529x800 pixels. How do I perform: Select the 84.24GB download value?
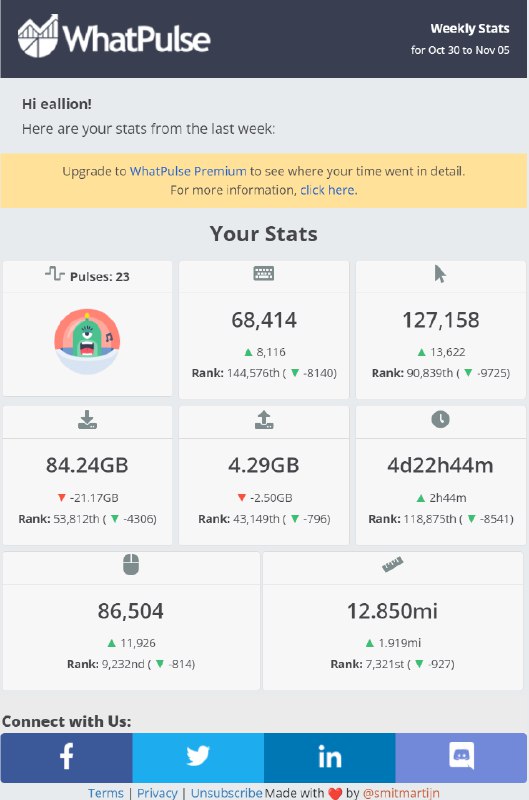87,465
